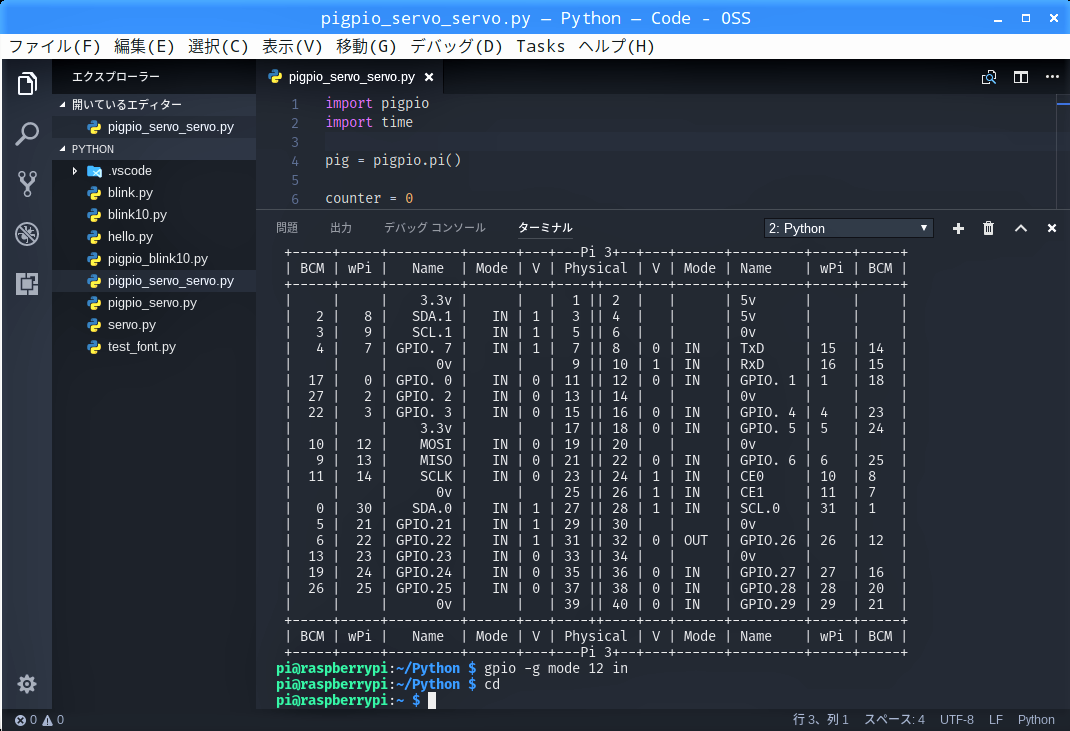Screen dimensions: 1070x731
Task: Open the 編集(E) menu
Action: [x=144, y=46]
